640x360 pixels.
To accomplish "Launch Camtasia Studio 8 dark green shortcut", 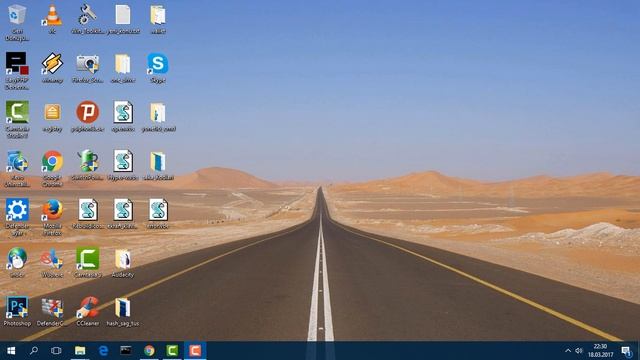I will [x=17, y=112].
